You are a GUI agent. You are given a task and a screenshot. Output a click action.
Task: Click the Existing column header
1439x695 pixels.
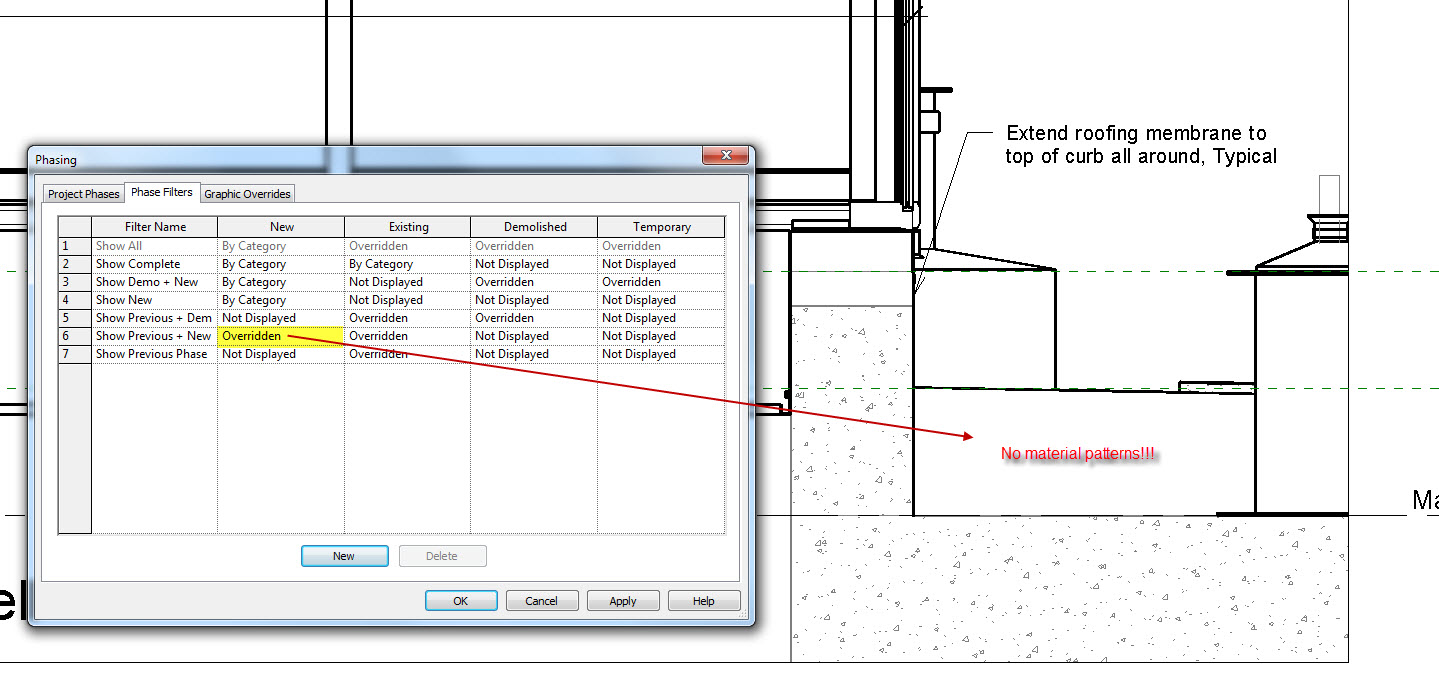coord(408,227)
